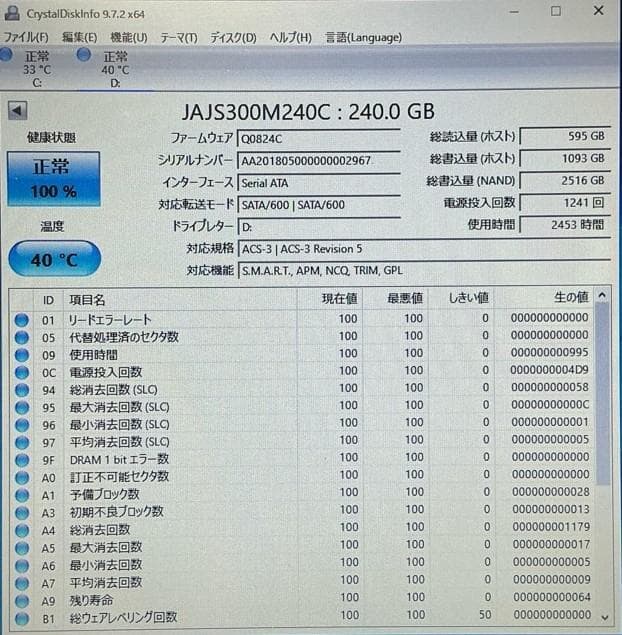Click the CrystalDiskInfo title bar app icon
The height and width of the screenshot is (635, 622).
(x=12, y=12)
